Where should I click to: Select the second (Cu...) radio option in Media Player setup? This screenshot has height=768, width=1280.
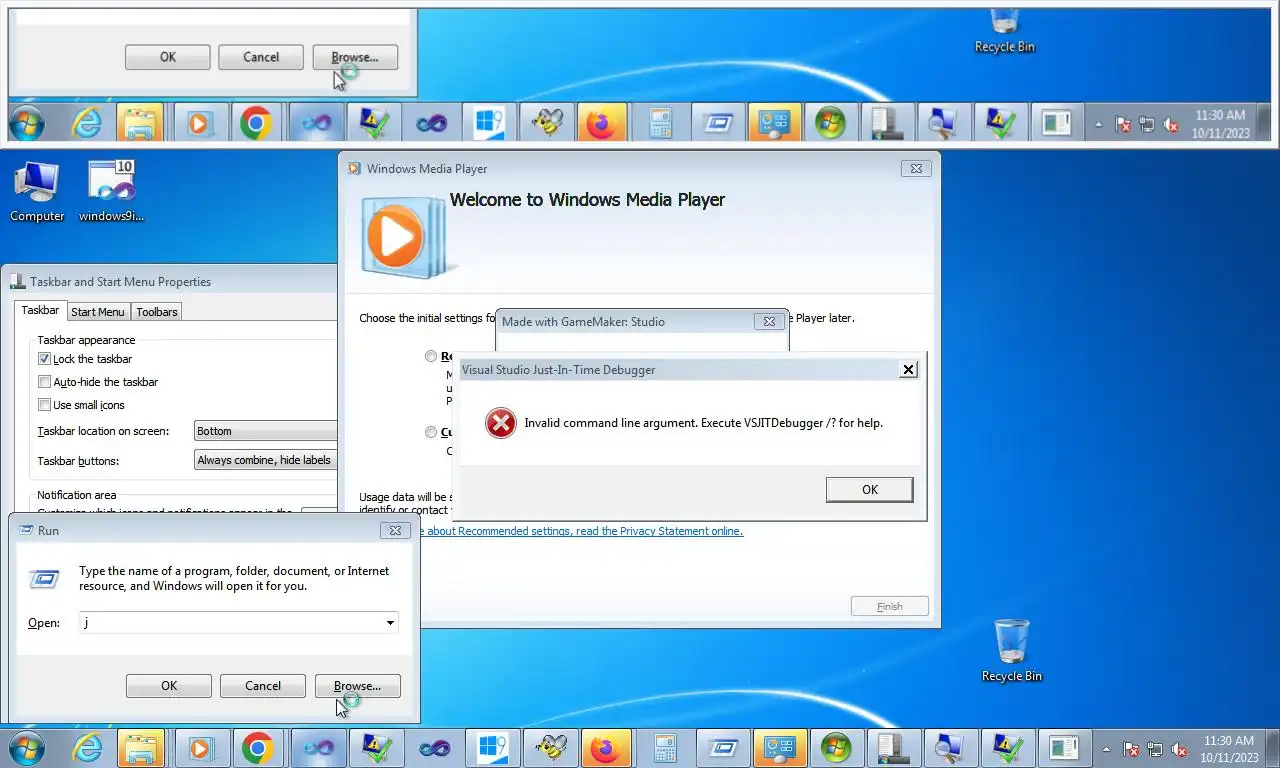[431, 432]
